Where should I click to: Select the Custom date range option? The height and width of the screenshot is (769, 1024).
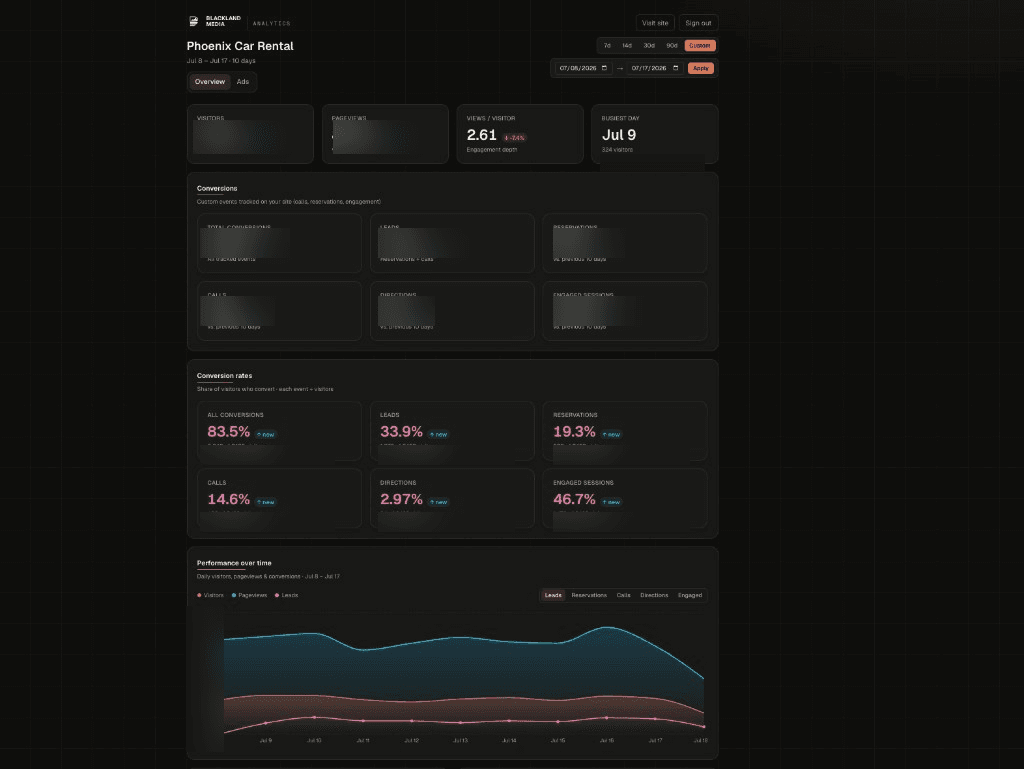point(700,46)
